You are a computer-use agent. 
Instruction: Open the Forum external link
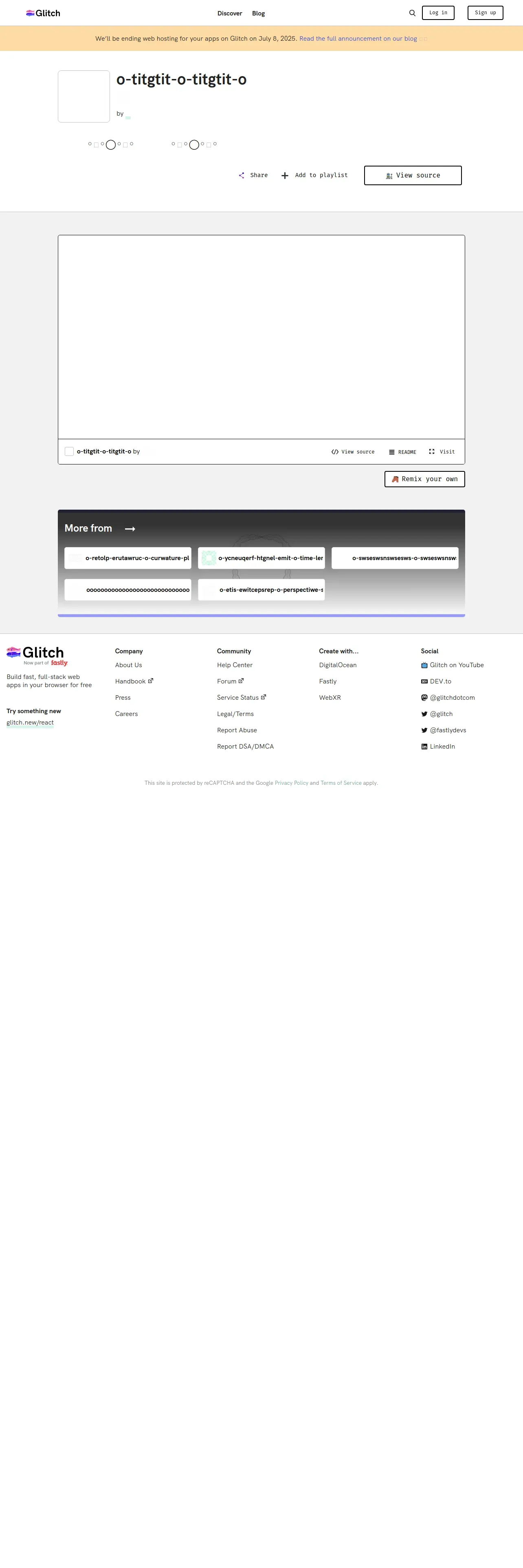tap(230, 681)
